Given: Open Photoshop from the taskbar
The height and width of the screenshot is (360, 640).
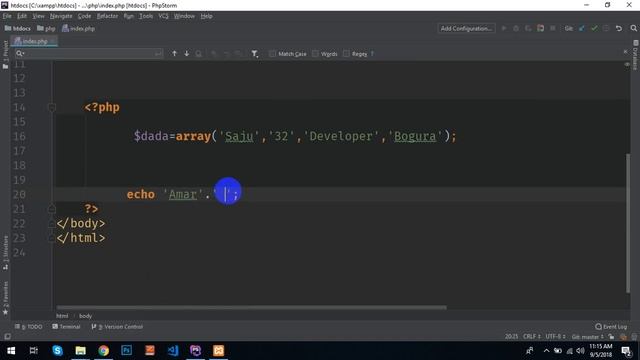Looking at the screenshot, I should [x=127, y=351].
